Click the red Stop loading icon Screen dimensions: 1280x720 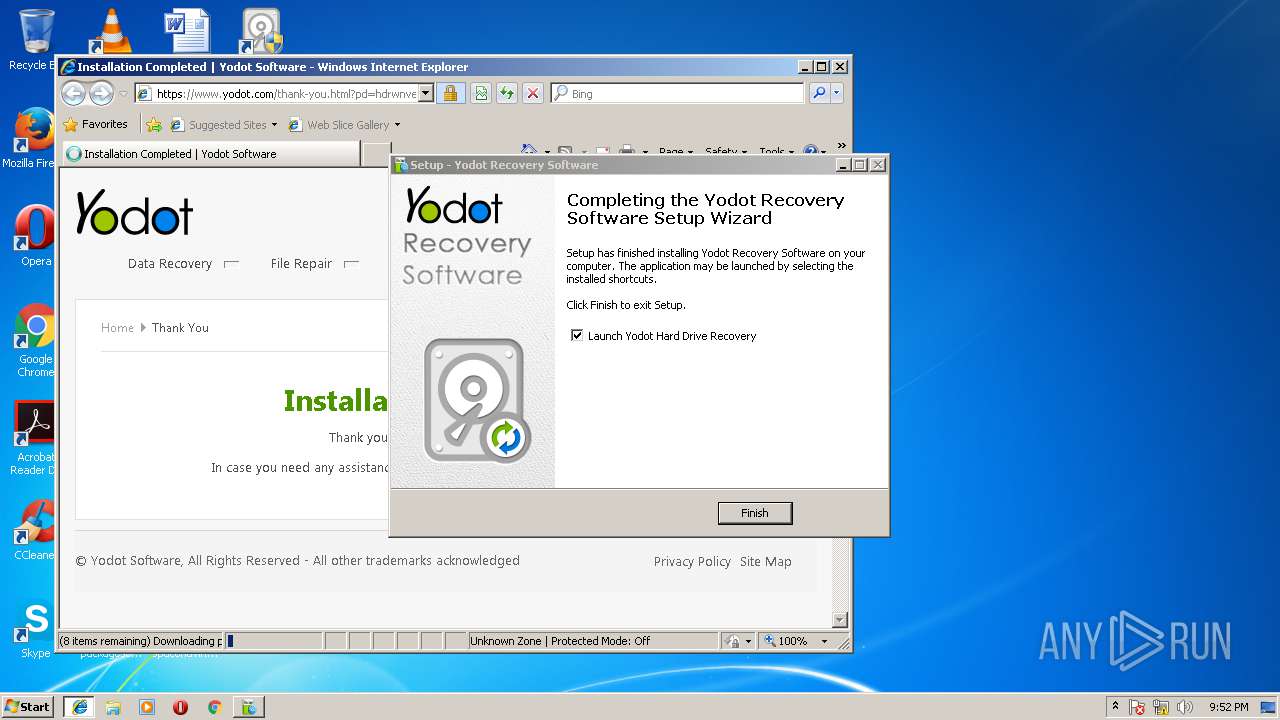(533, 94)
